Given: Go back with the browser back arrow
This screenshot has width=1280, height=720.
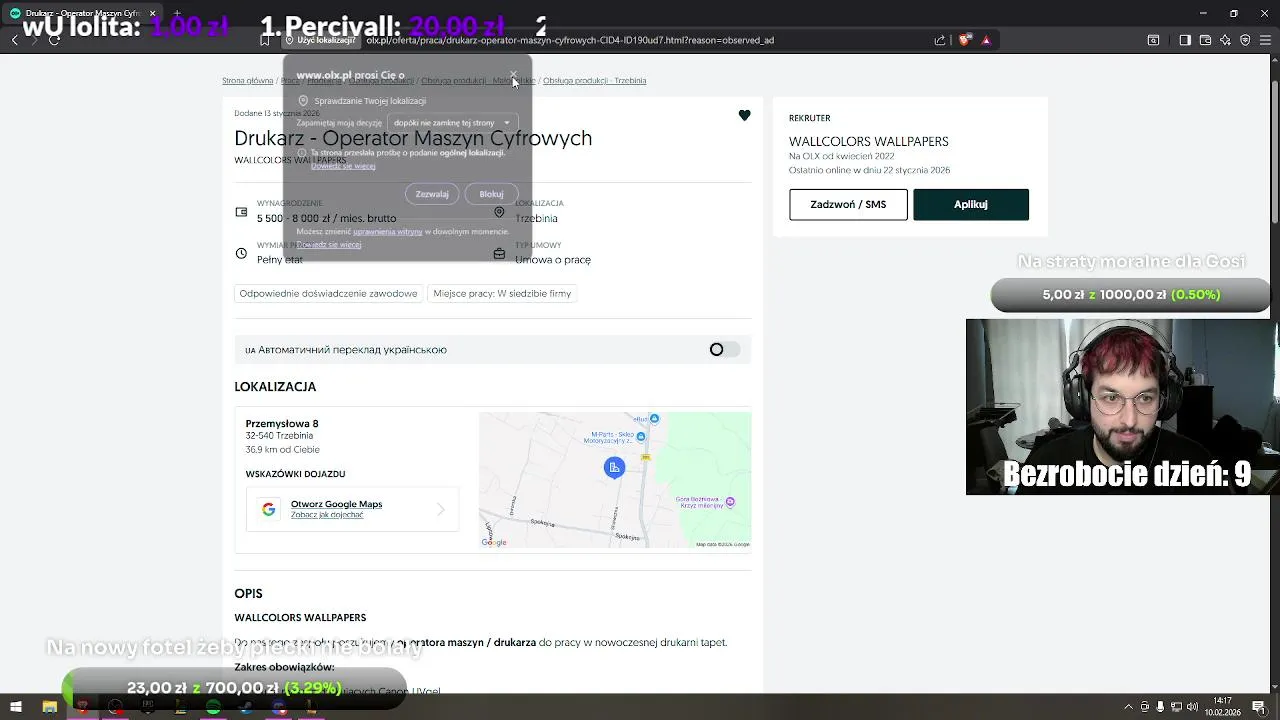Looking at the screenshot, I should (14, 40).
